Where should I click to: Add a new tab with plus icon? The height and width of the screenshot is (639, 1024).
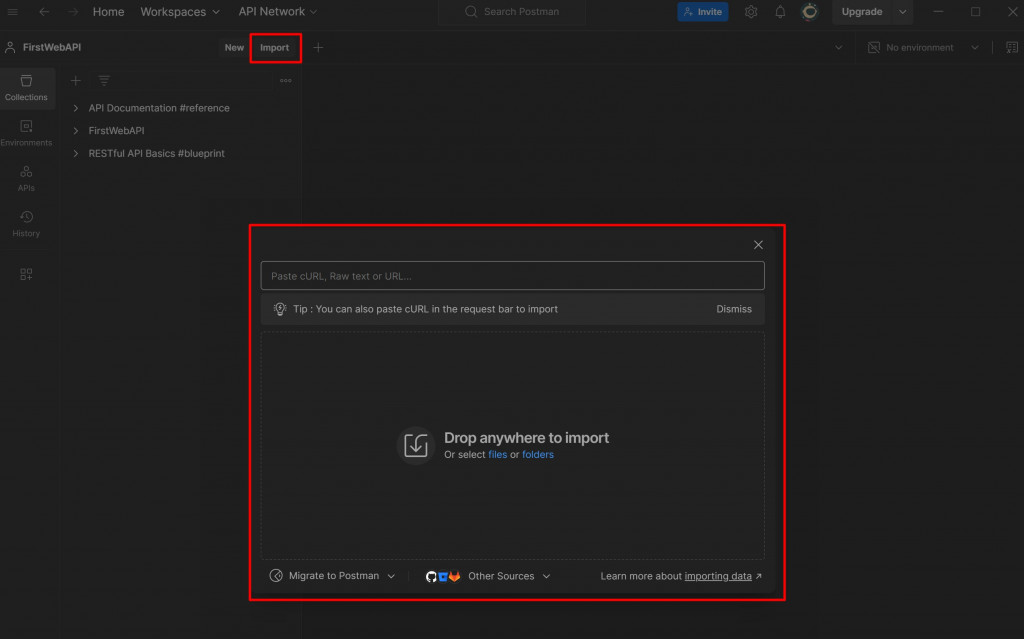318,48
